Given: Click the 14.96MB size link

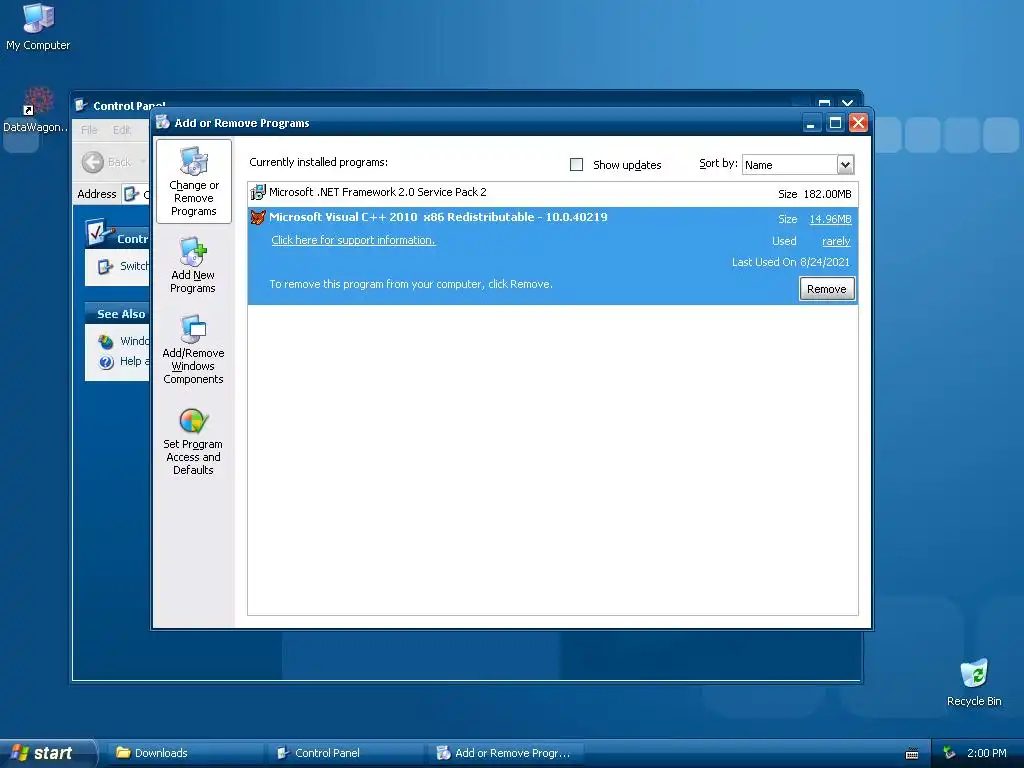Looking at the screenshot, I should click(830, 219).
